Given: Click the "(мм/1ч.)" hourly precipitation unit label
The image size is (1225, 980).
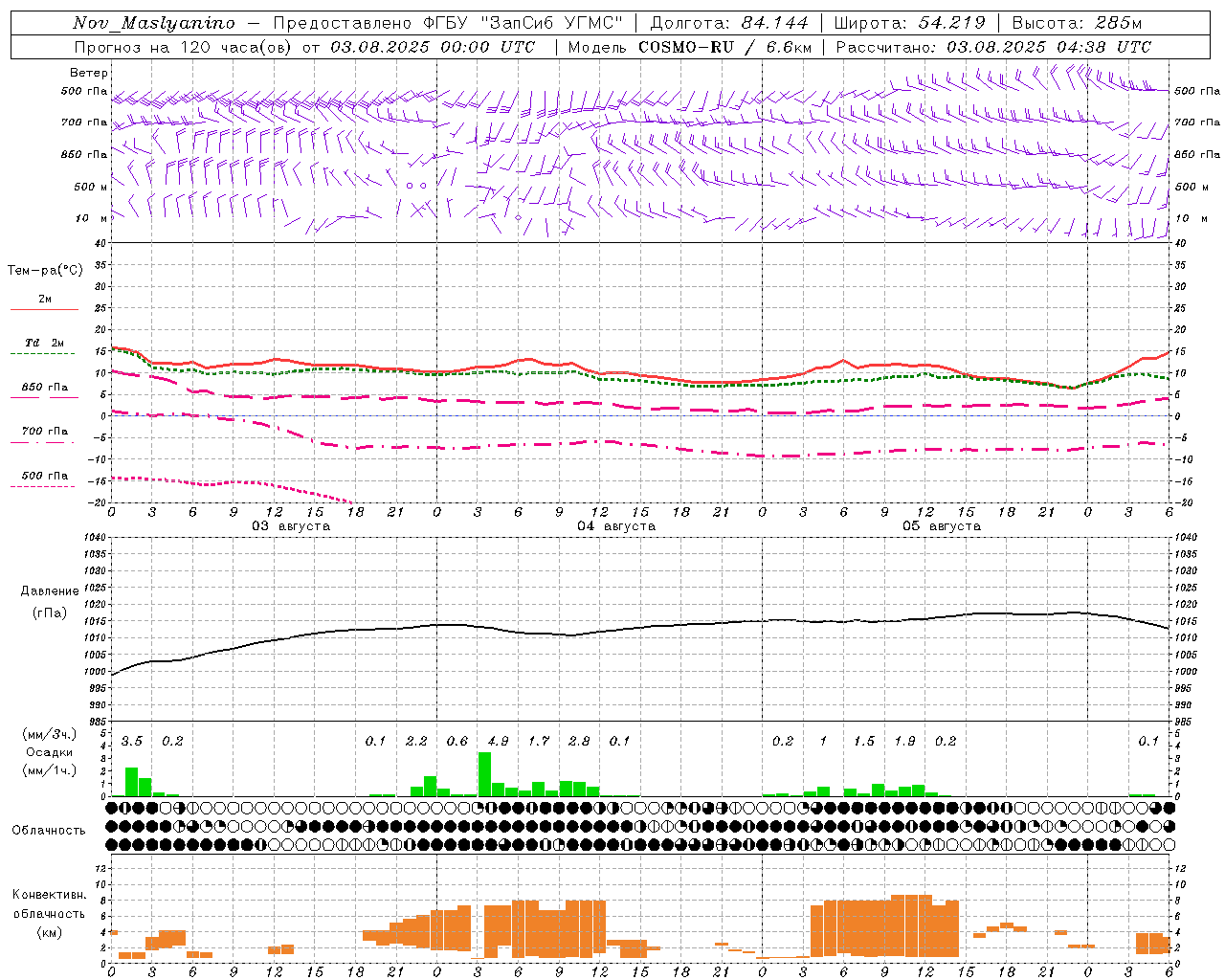Looking at the screenshot, I should 49,770.
